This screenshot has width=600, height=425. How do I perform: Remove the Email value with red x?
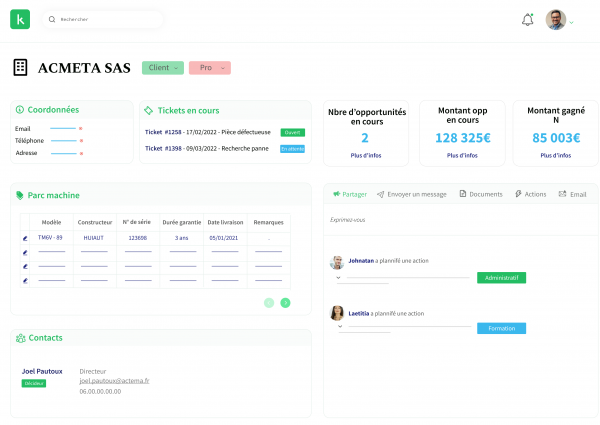pyautogui.click(x=81, y=129)
